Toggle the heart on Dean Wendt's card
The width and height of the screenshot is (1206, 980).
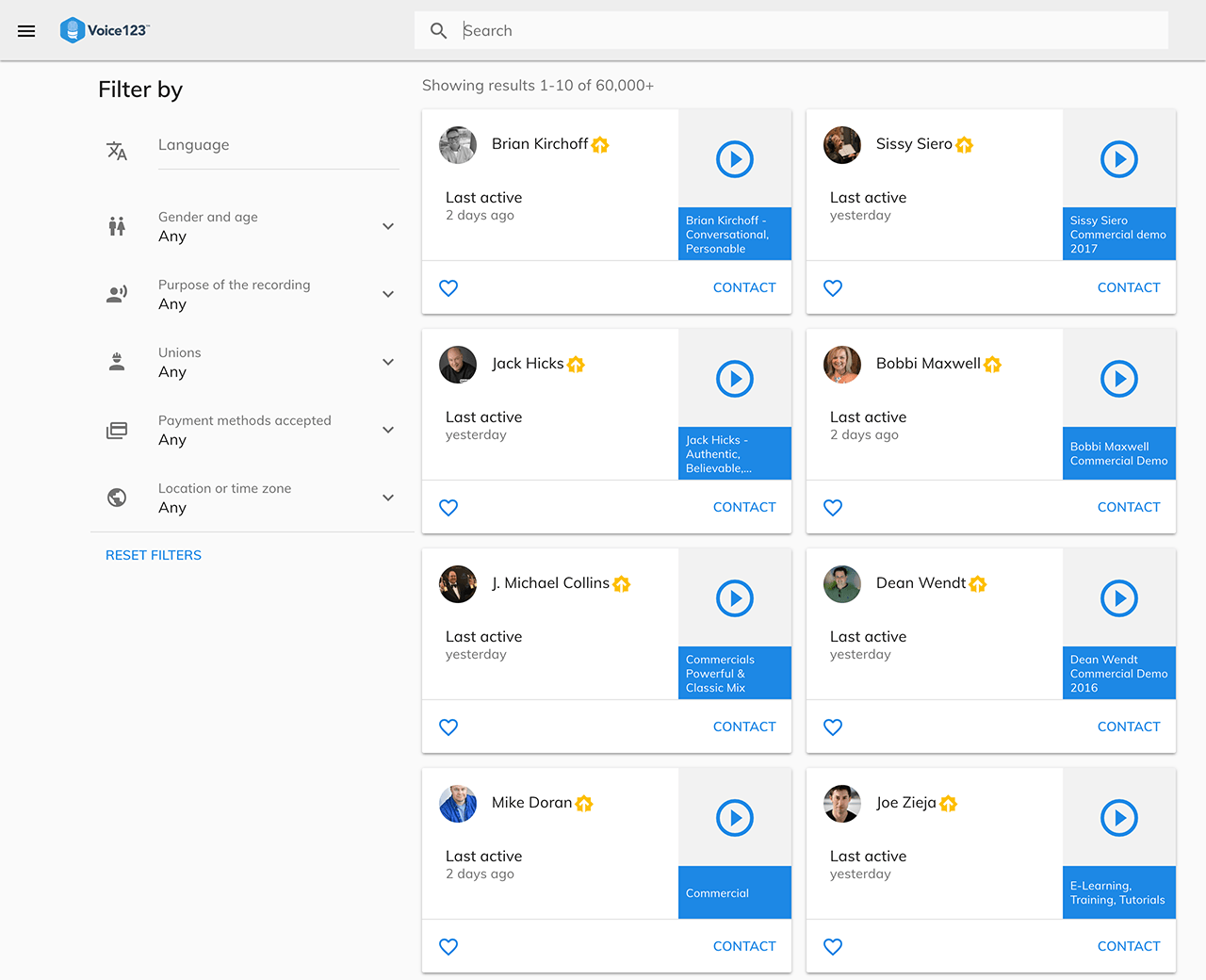(x=833, y=727)
